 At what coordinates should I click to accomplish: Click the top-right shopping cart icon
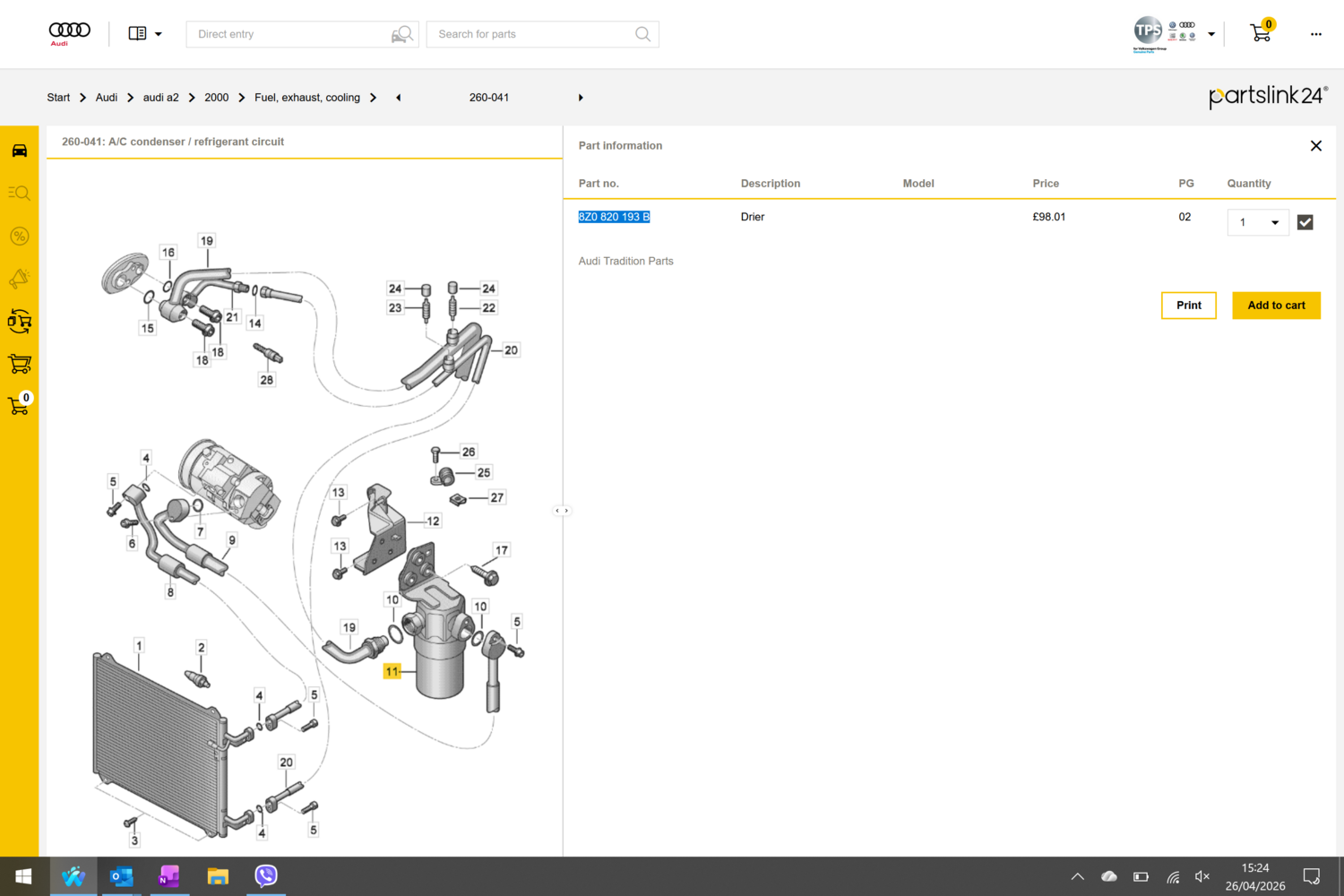click(1261, 34)
